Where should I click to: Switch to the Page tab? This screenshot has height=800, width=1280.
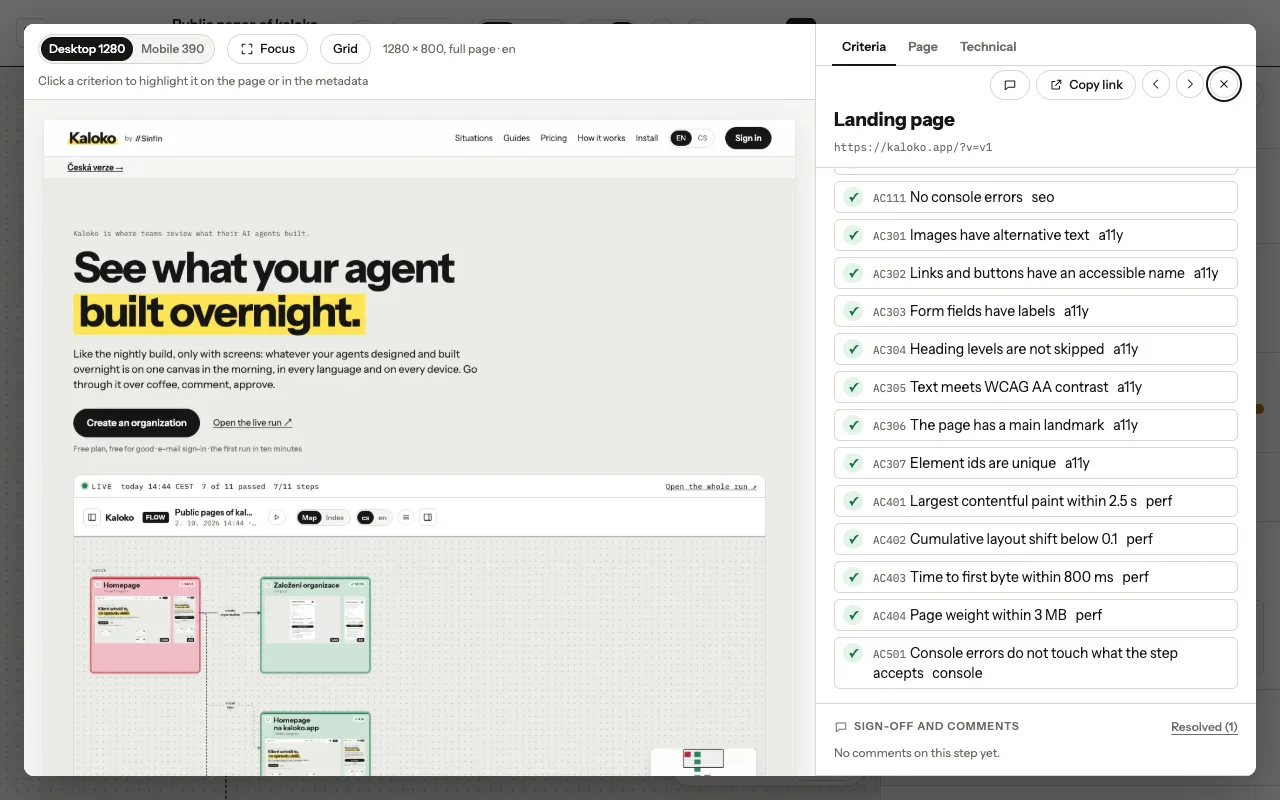[923, 47]
